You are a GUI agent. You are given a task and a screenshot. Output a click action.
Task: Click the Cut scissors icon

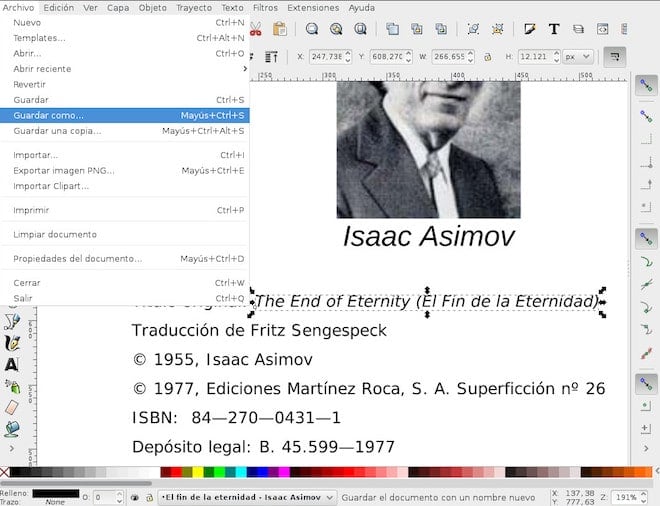point(255,29)
